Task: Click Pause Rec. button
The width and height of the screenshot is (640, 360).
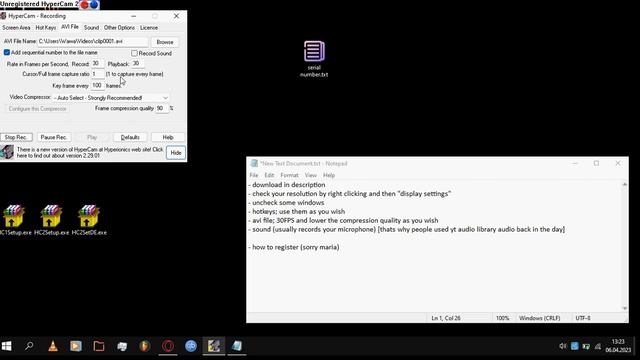Action: [x=53, y=137]
